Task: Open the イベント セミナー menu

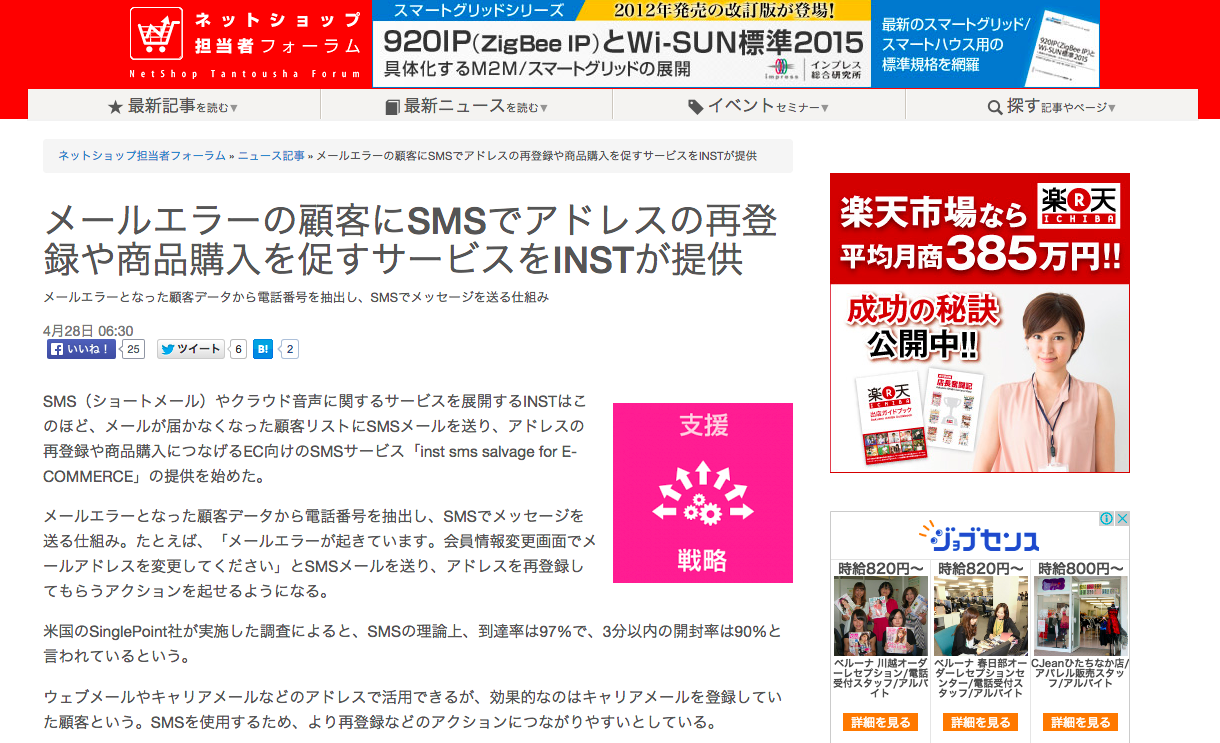Action: click(x=758, y=106)
